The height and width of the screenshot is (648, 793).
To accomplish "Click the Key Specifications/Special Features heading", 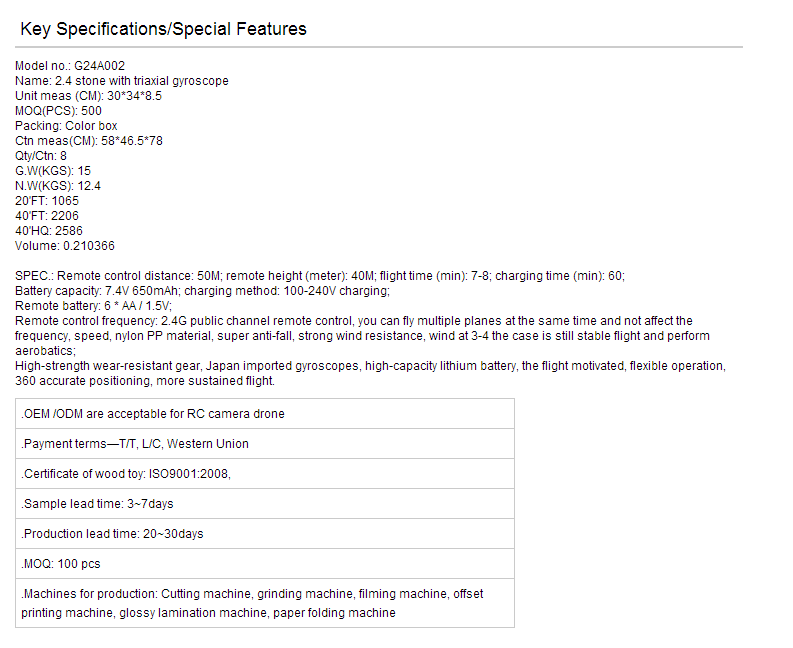I will (x=163, y=29).
